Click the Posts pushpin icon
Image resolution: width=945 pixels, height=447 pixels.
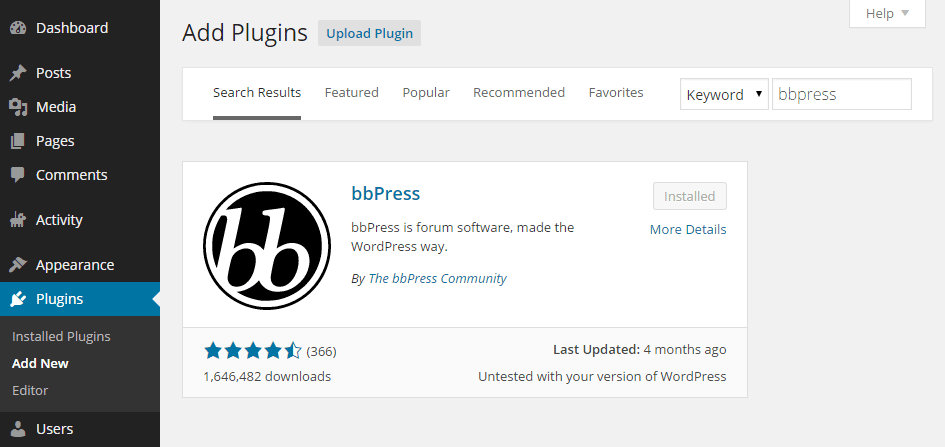pyautogui.click(x=18, y=73)
